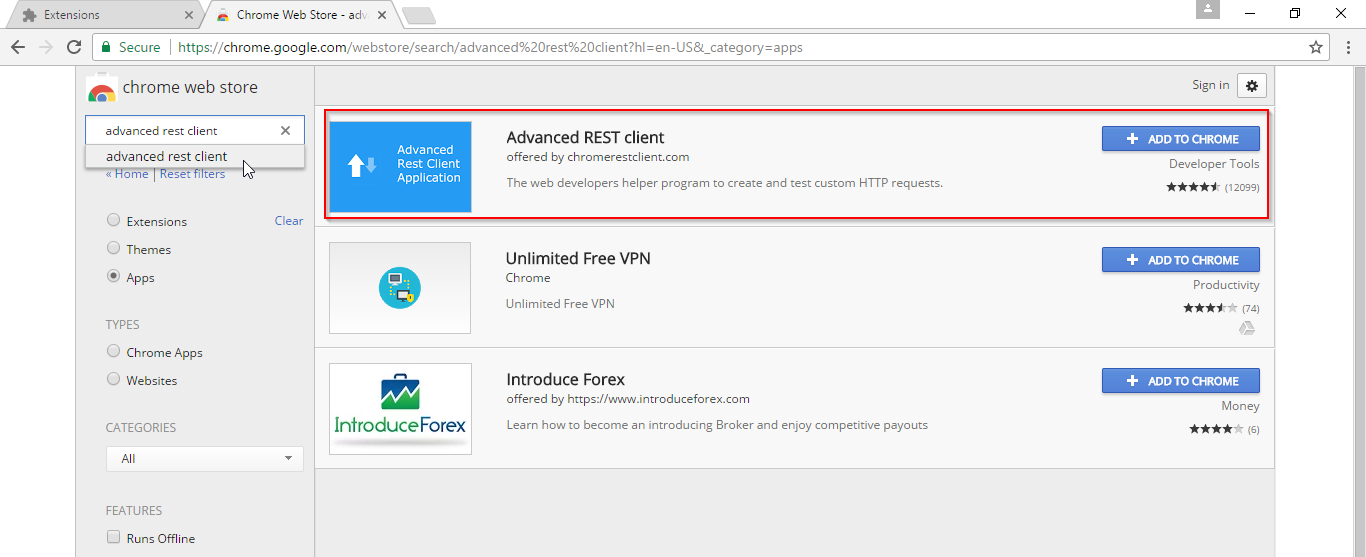Reload the page with the refresh icon
Viewport: 1366px width, 557px height.
coord(74,47)
